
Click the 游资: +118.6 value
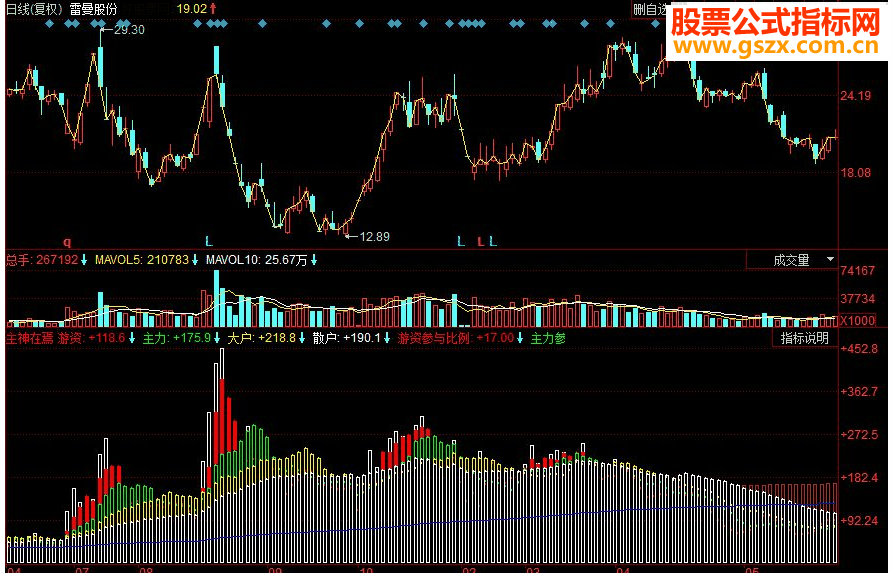[91, 338]
